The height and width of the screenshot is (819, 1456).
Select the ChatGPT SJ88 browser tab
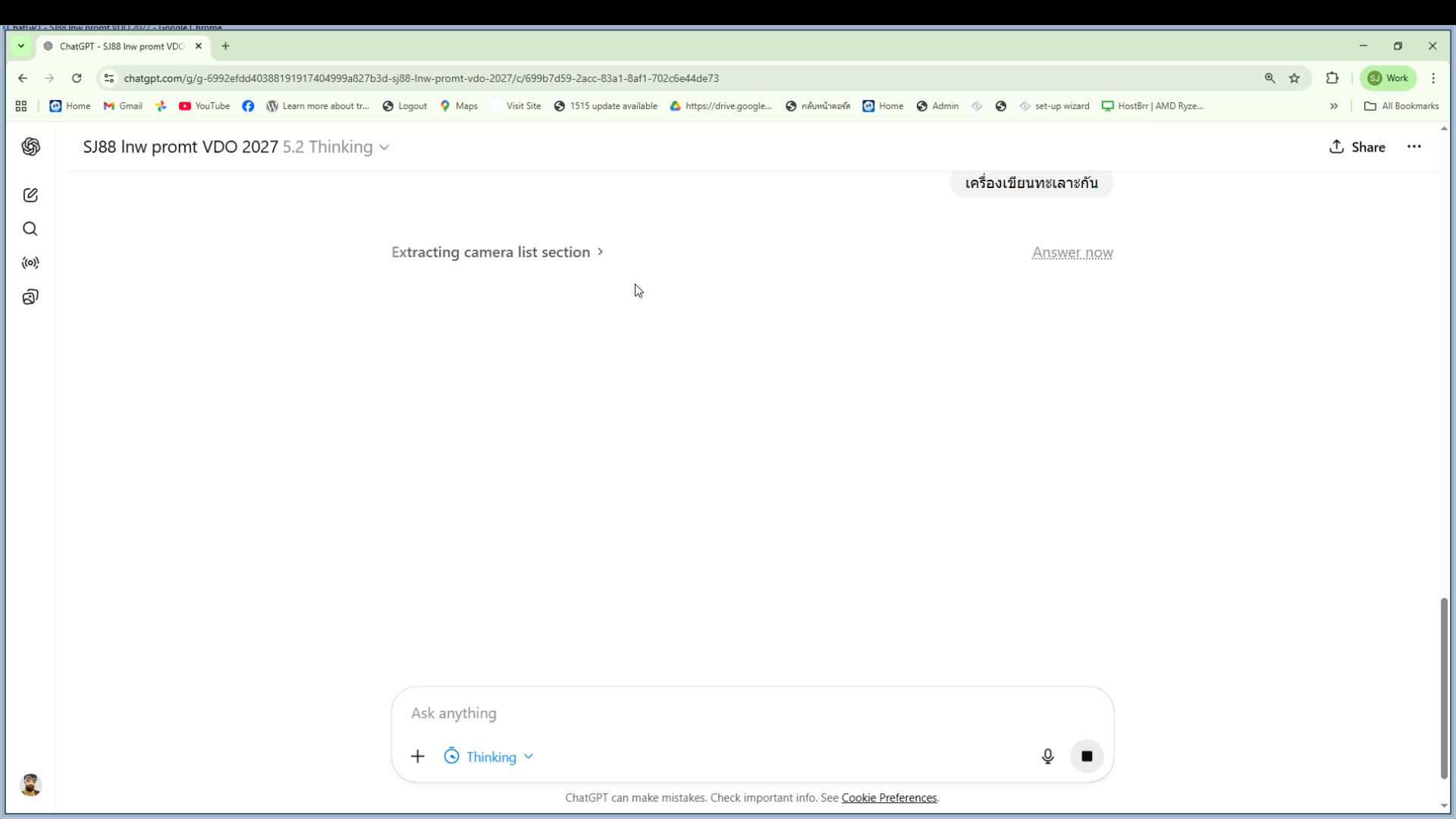pyautogui.click(x=121, y=46)
